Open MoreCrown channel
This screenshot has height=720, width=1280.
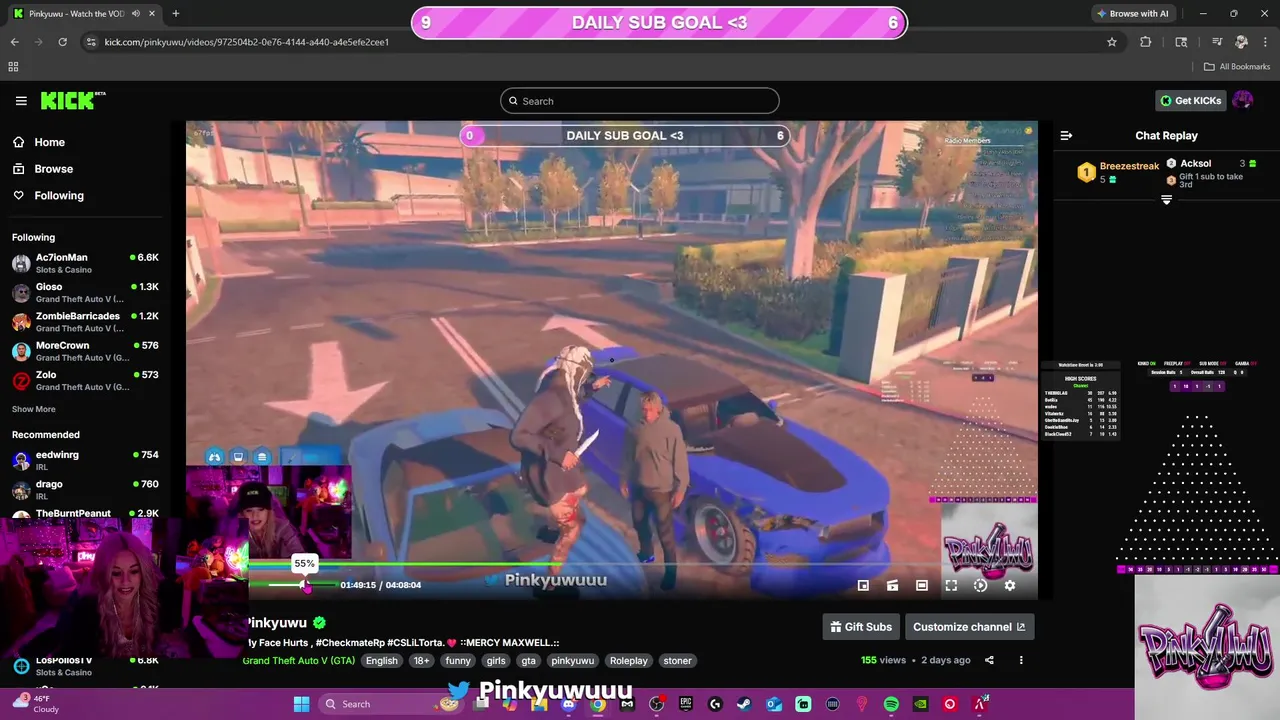click(x=84, y=351)
